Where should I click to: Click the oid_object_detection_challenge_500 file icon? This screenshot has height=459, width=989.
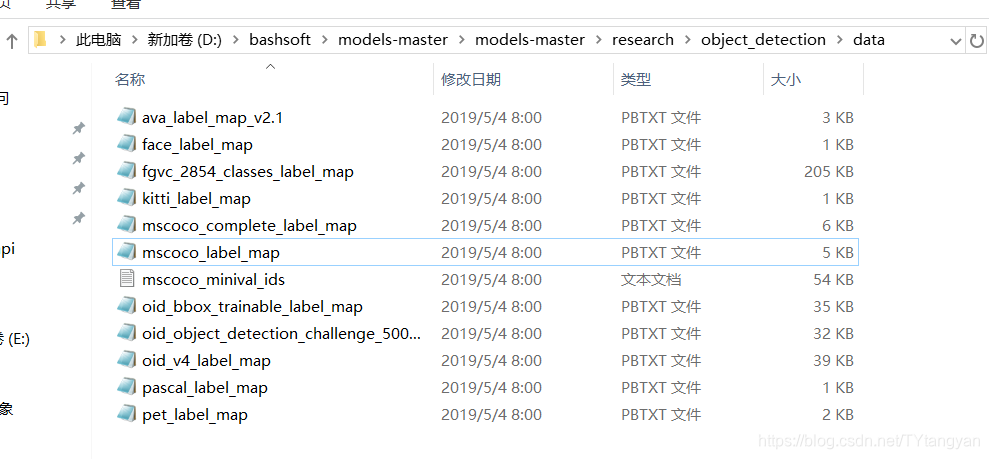127,333
